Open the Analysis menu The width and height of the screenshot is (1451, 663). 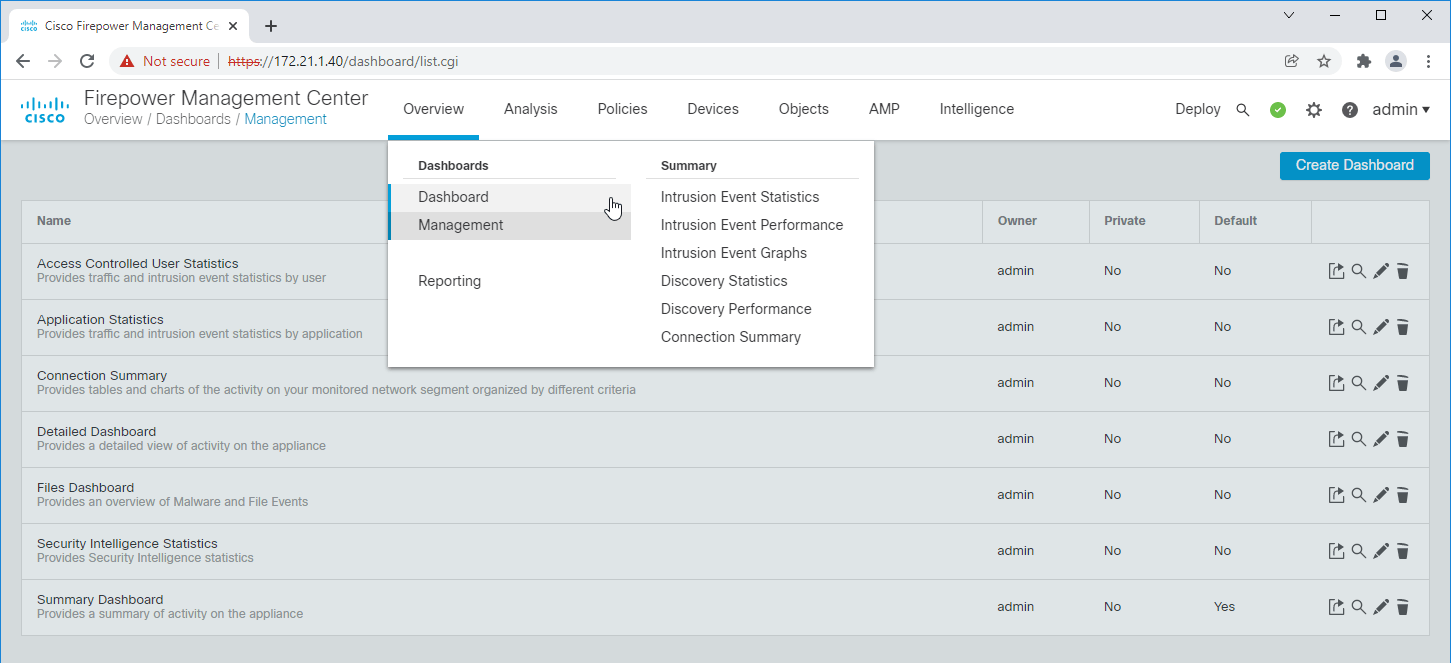(x=531, y=109)
